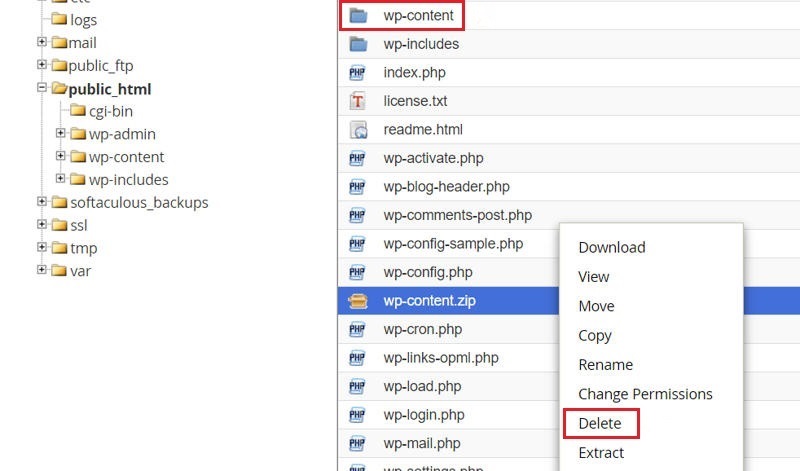
Task: Select the wp-config.php file name
Action: point(428,272)
